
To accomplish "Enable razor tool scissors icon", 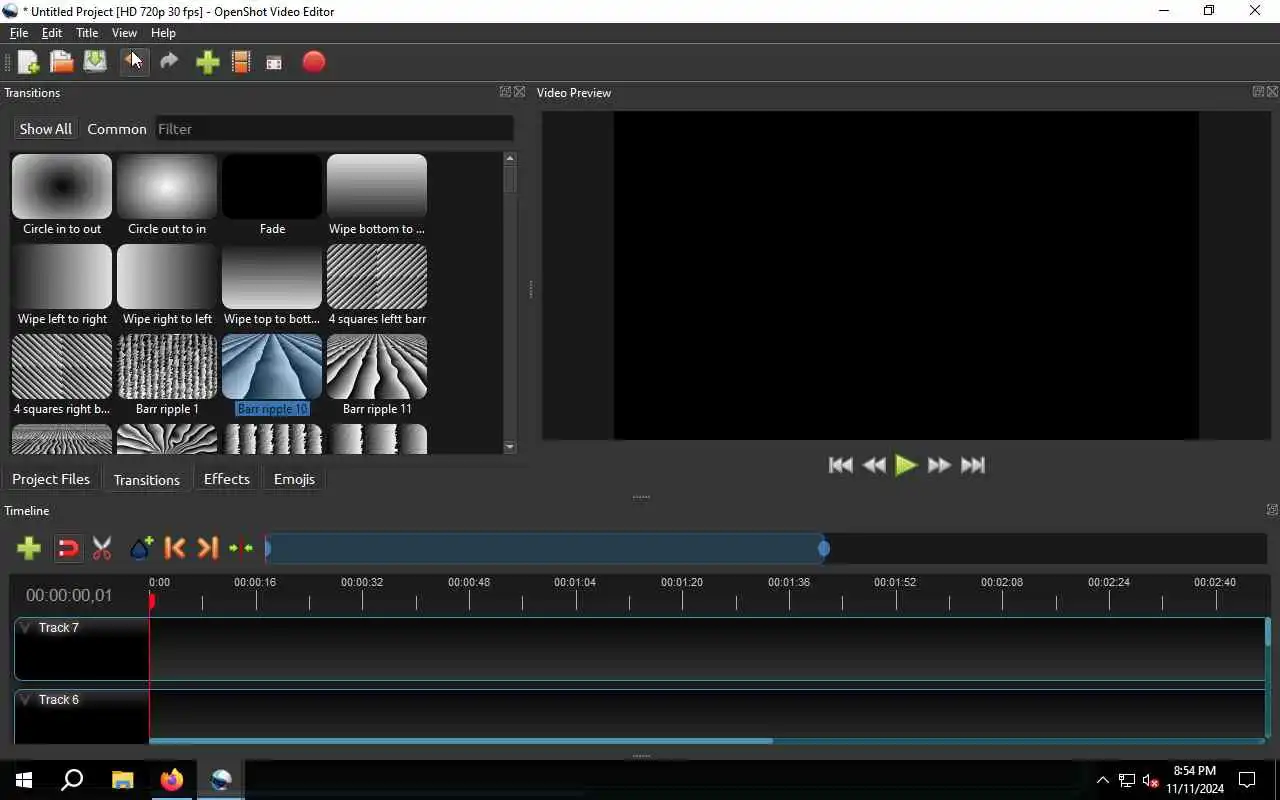I will (102, 548).
